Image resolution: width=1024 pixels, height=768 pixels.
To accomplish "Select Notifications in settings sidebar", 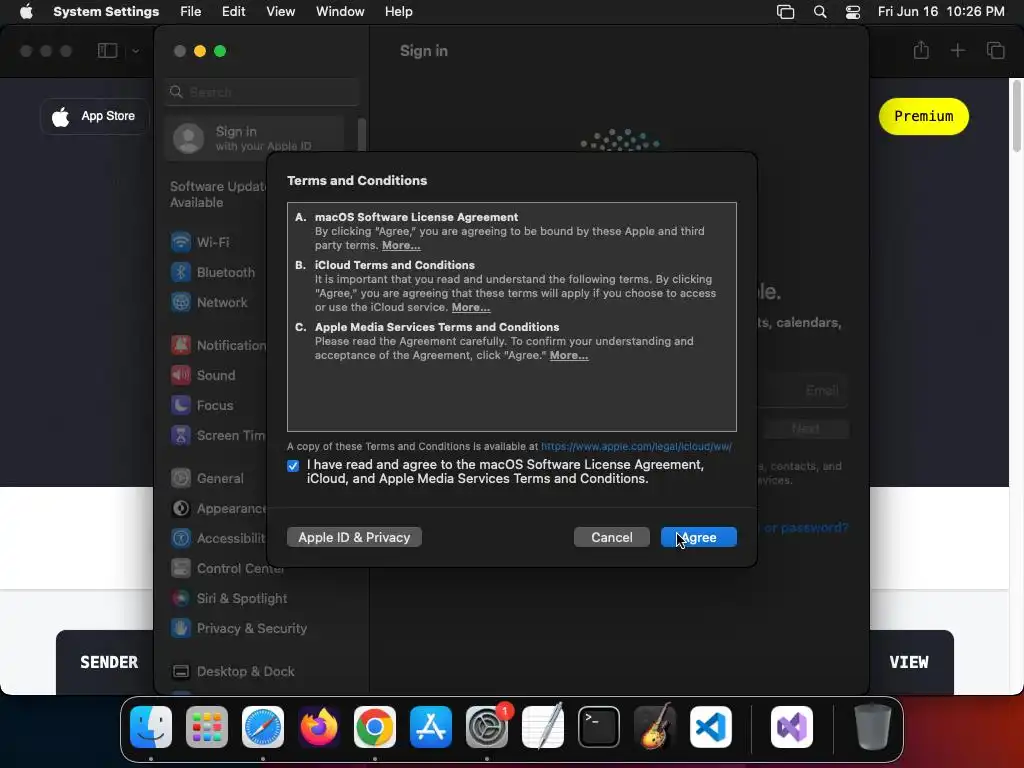I will point(217,345).
